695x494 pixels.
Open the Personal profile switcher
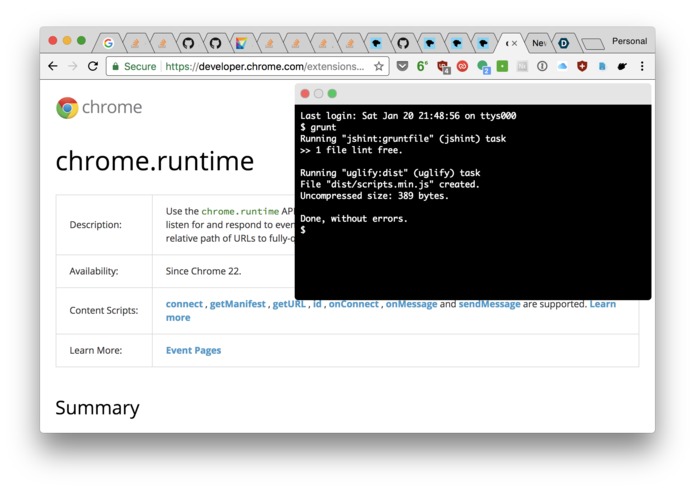click(x=629, y=41)
